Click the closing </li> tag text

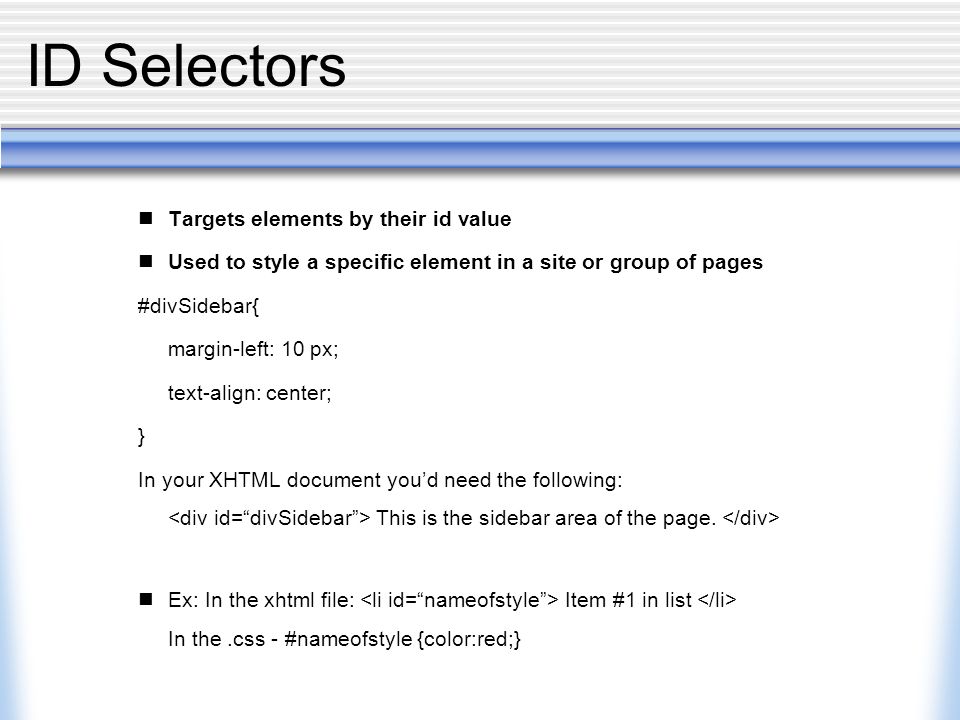pos(717,600)
